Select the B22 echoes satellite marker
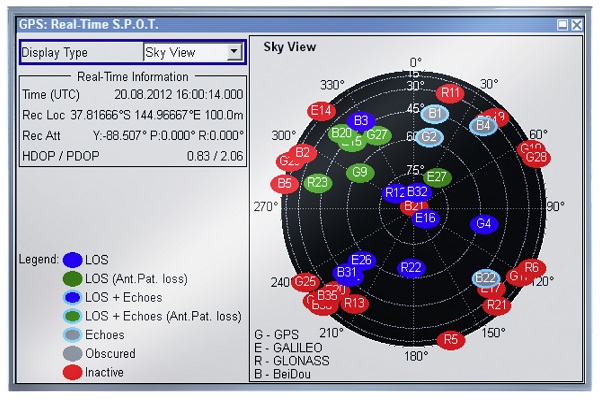The width and height of the screenshot is (600, 400). [486, 278]
